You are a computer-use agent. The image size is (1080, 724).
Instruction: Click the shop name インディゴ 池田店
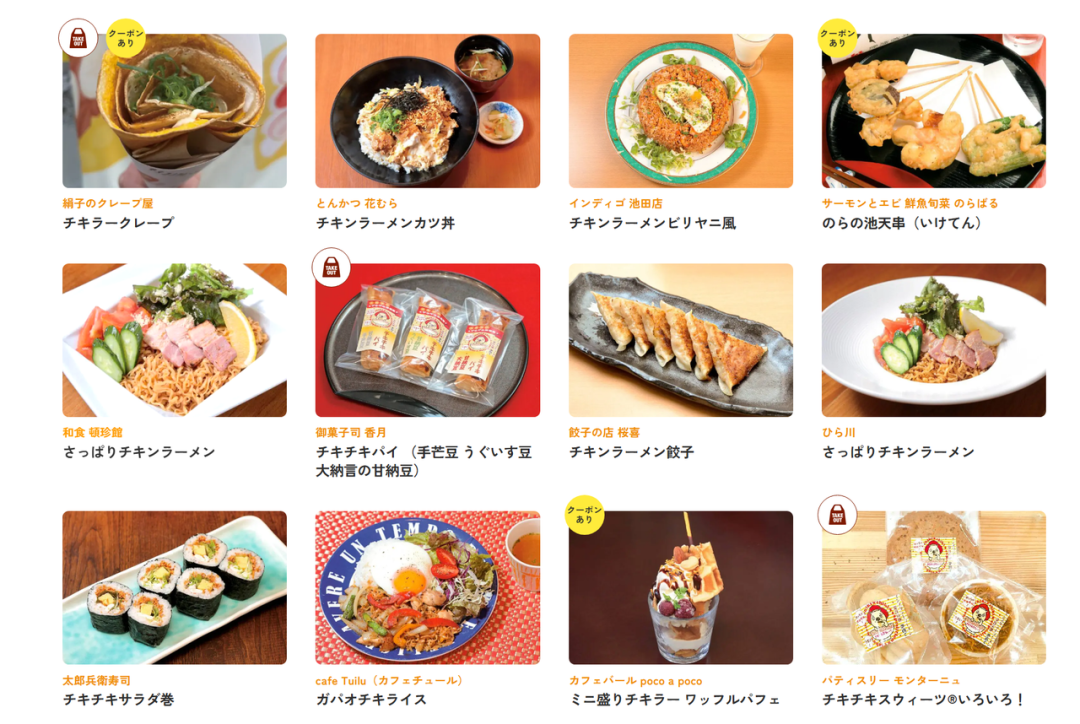(x=616, y=203)
